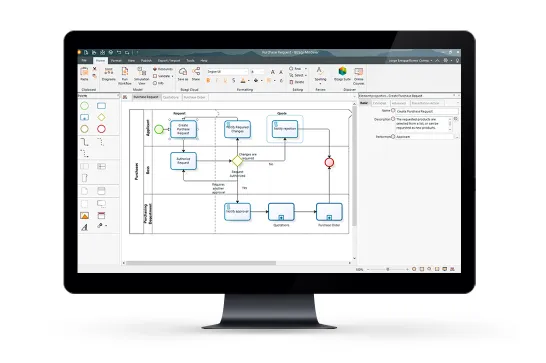This screenshot has width=546, height=363.
Task: Open the user account dropdown in title bar
Action: click(x=410, y=61)
